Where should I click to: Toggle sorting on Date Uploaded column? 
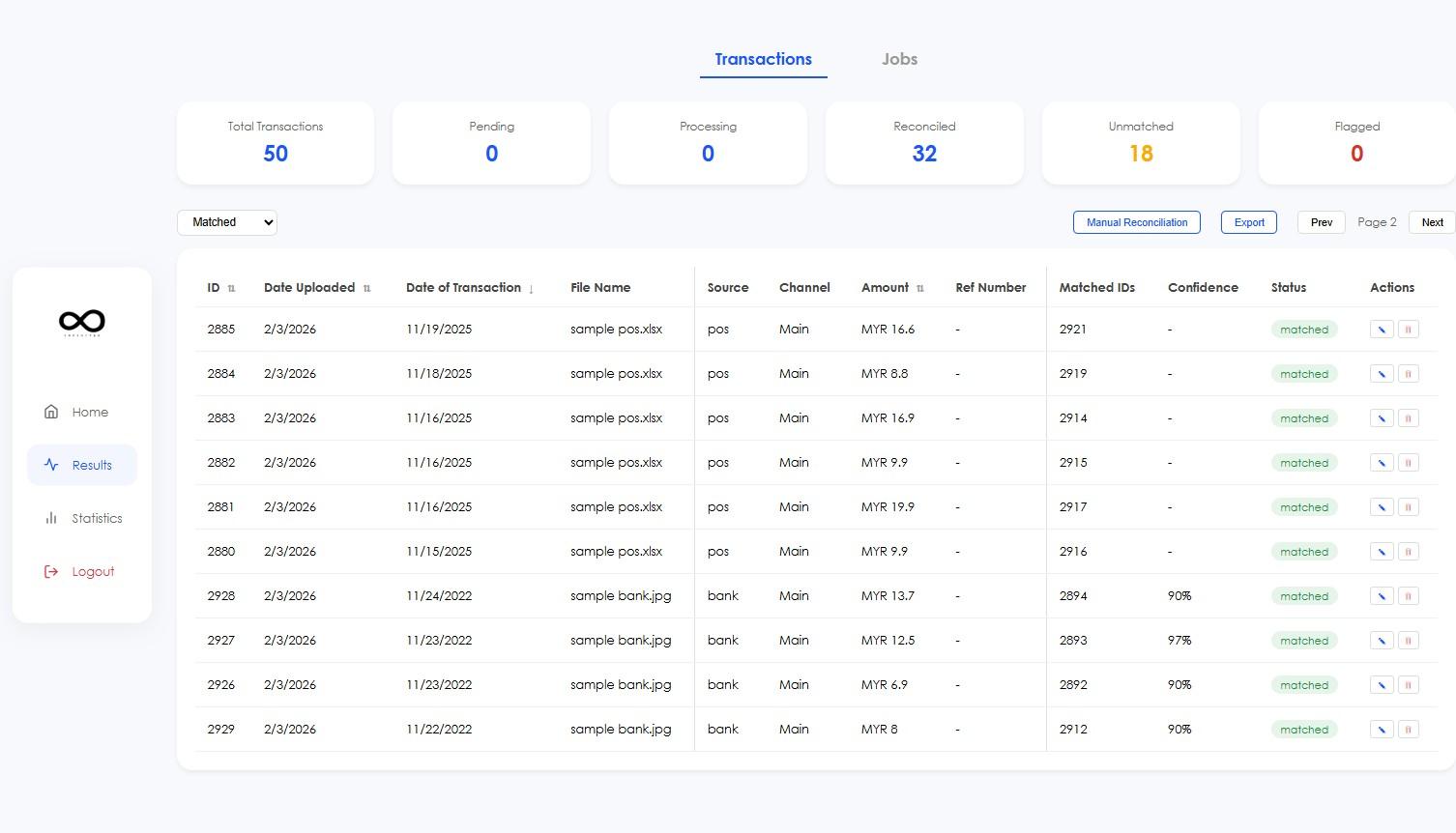(367, 287)
